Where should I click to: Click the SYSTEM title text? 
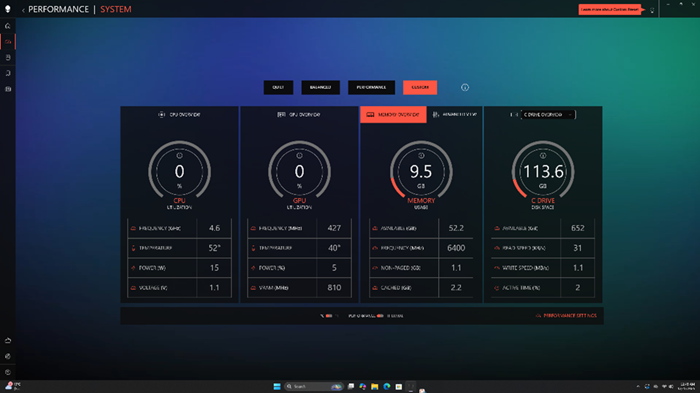point(116,9)
